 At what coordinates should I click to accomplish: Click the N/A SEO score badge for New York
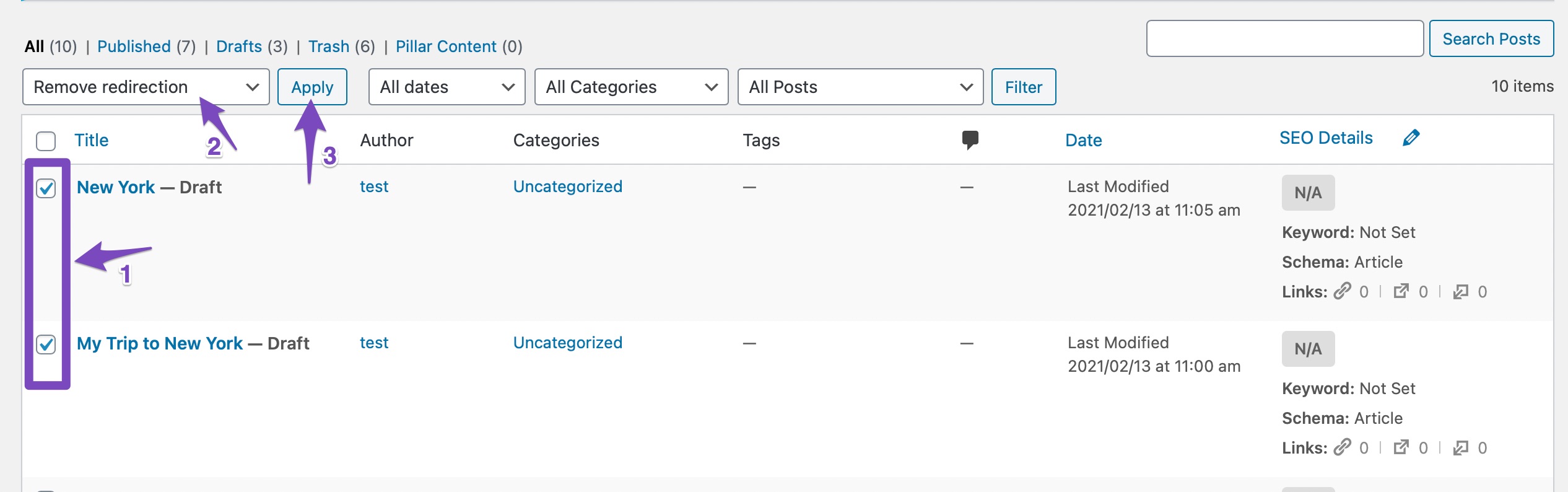click(1308, 193)
